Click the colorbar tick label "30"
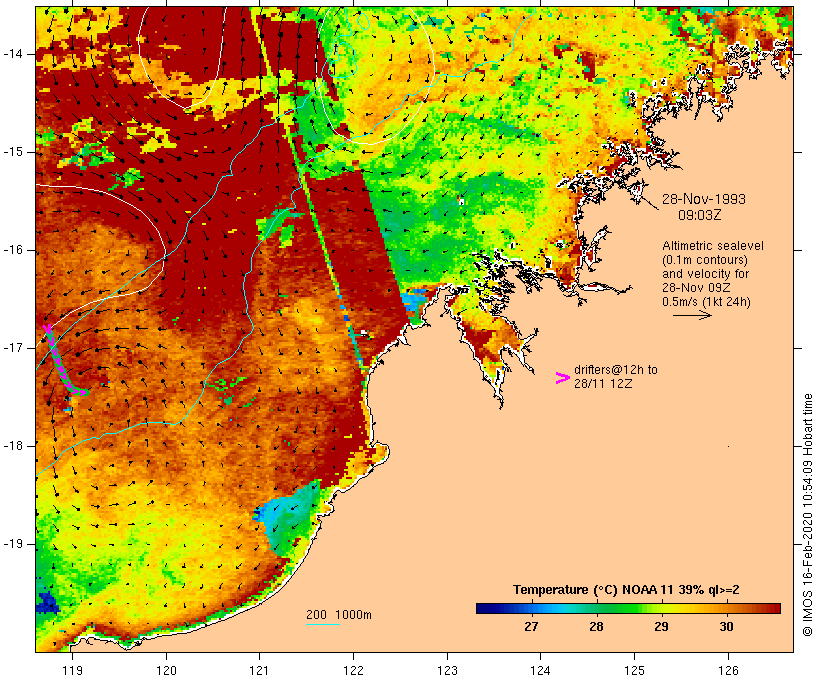 coord(726,626)
